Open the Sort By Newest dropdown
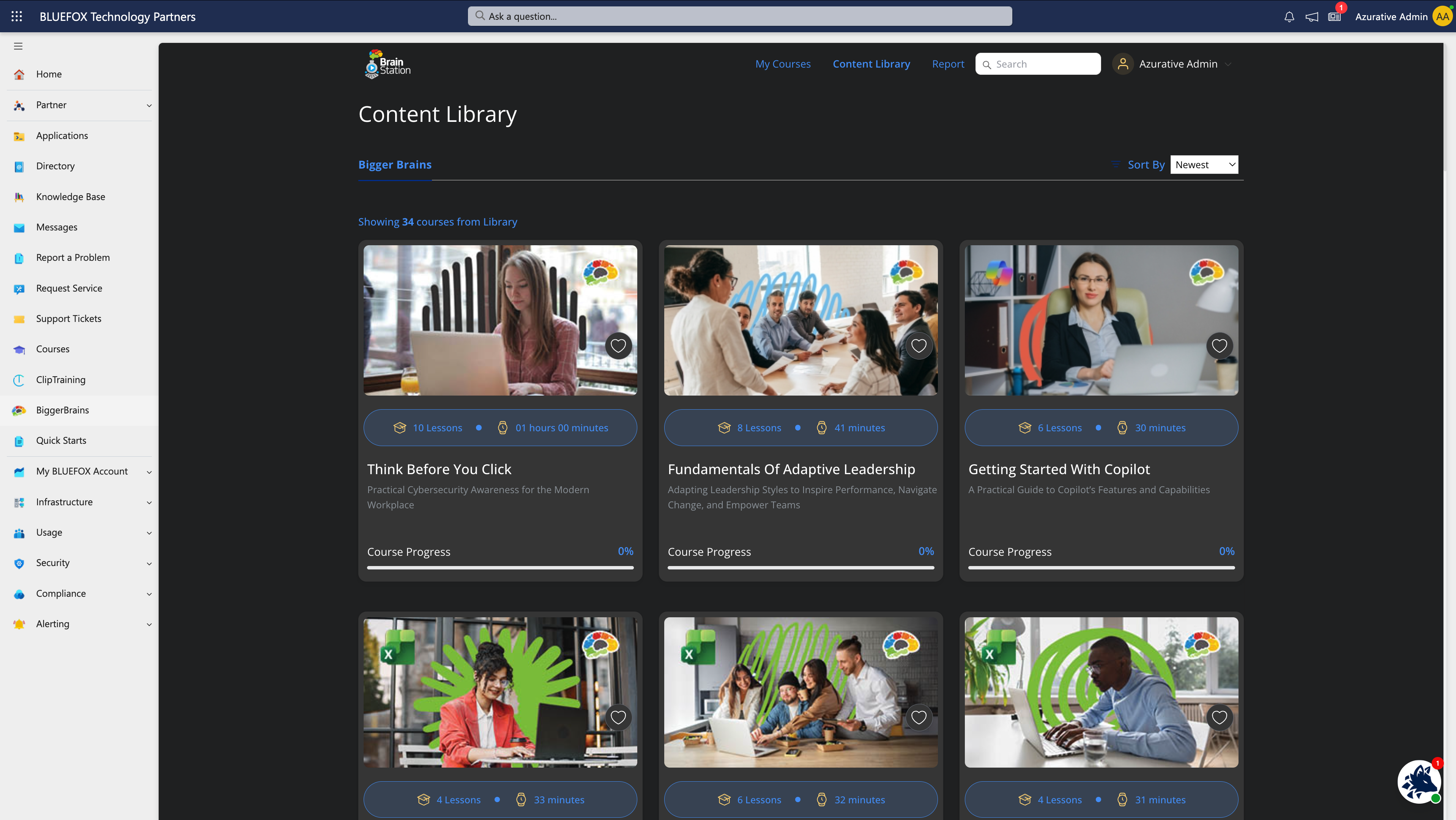Viewport: 1456px width, 820px height. point(1204,164)
